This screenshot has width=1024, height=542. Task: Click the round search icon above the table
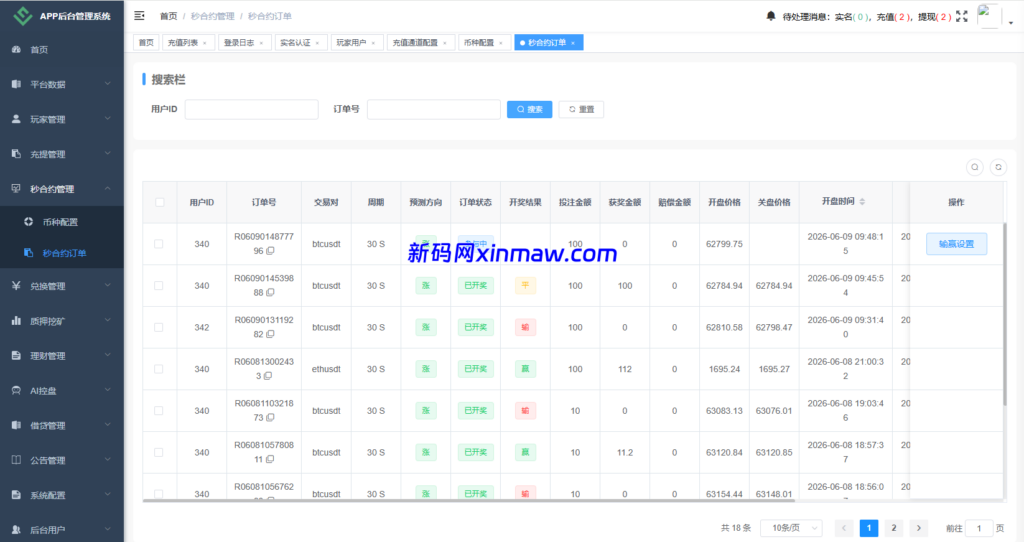974,167
